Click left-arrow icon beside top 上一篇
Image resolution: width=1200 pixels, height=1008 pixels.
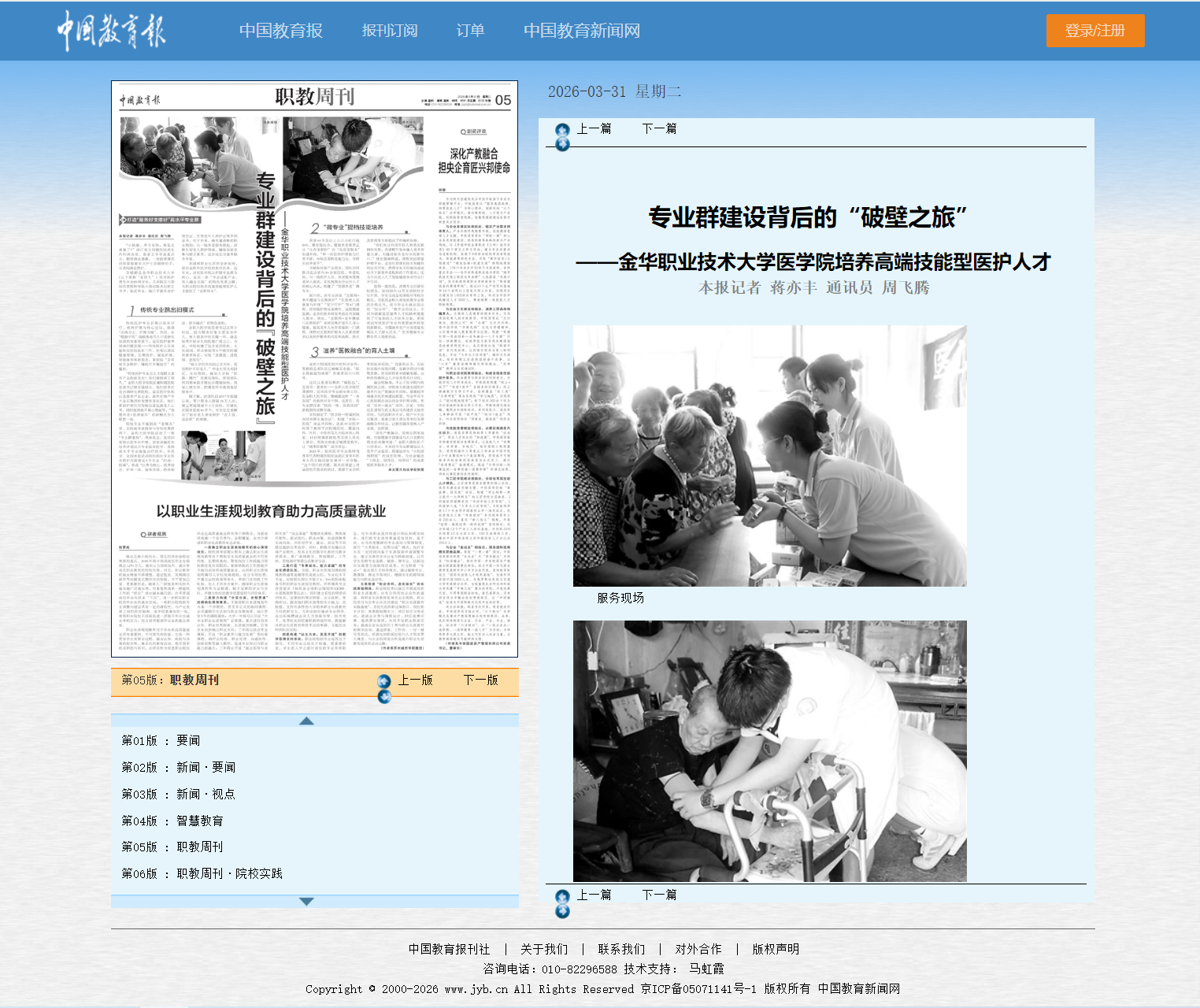[x=562, y=130]
